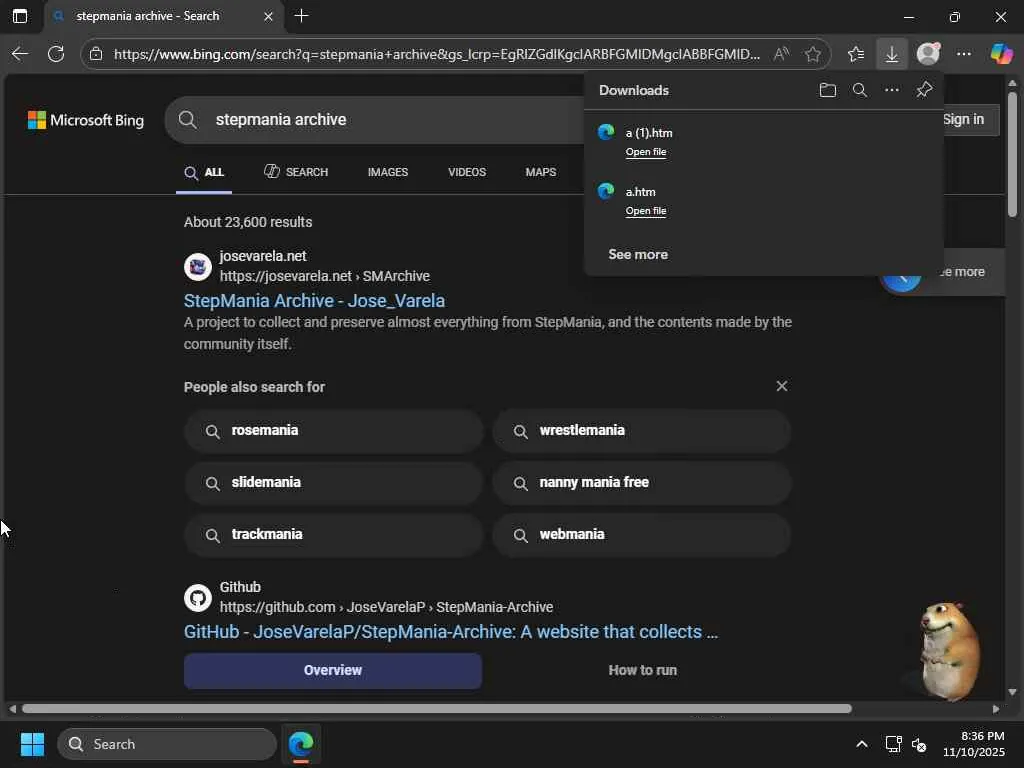
Task: Open a new browser tab
Action: 301,16
